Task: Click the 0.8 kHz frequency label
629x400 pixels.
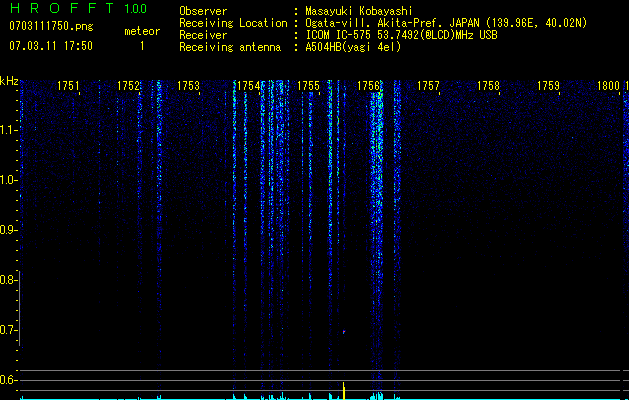Action: [8, 280]
